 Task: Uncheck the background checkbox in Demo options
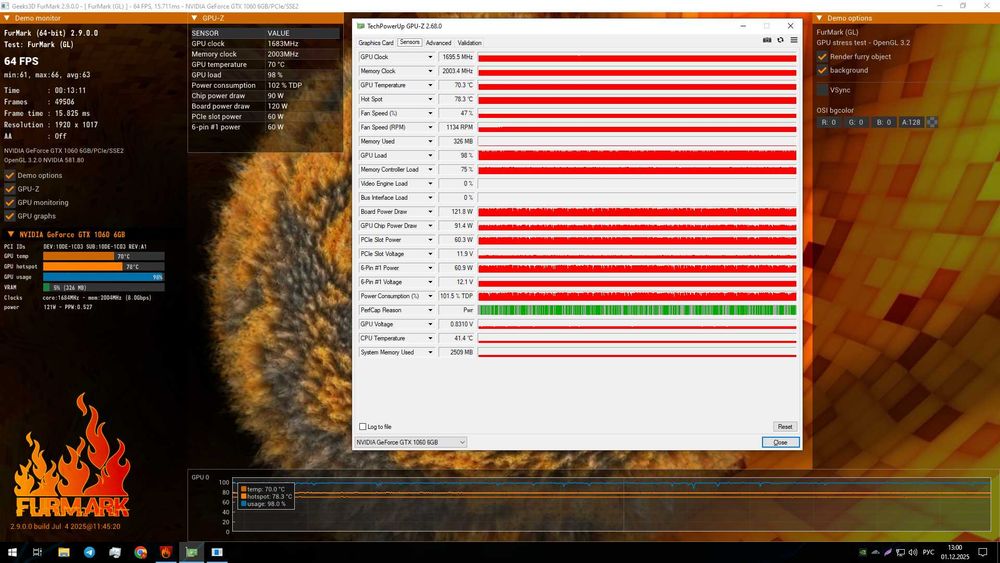822,70
